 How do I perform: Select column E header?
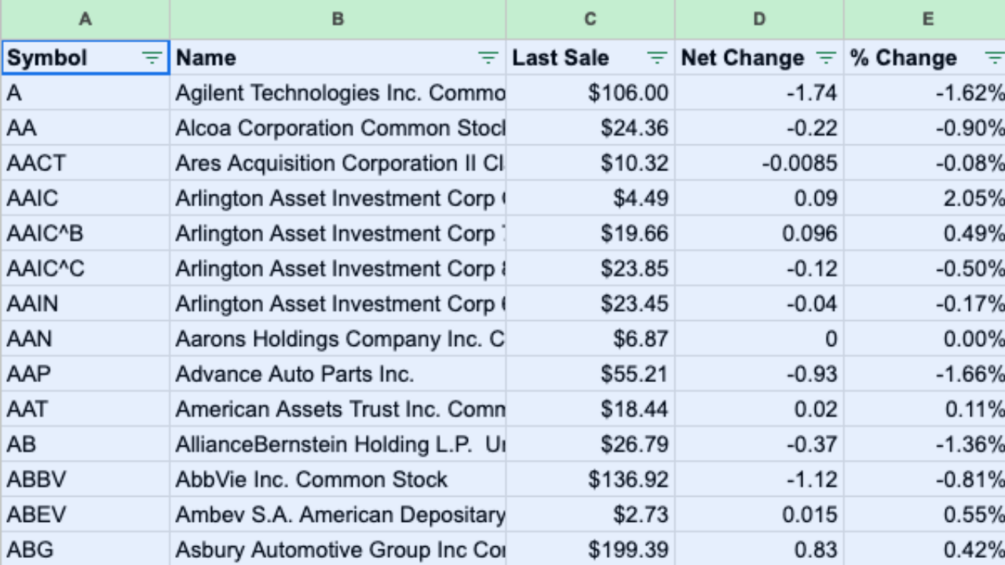[927, 19]
